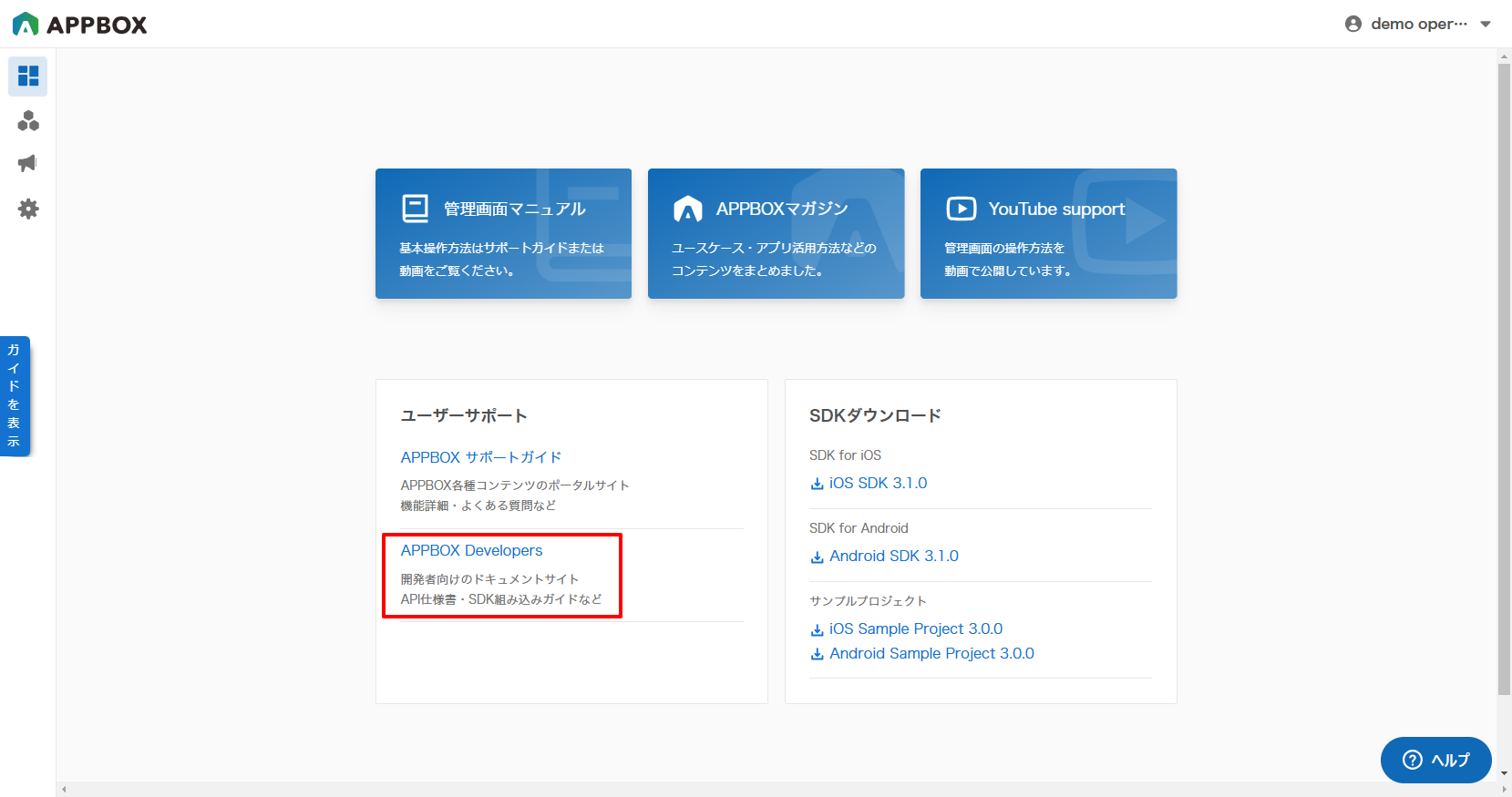Expand the demo operator account dropdown arrow
The width and height of the screenshot is (1512, 797).
pyautogui.click(x=1486, y=25)
